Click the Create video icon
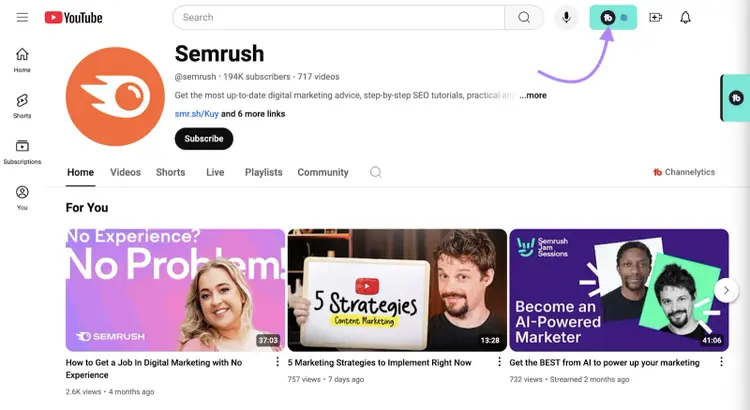Screen dimensions: 750x410 (655, 18)
